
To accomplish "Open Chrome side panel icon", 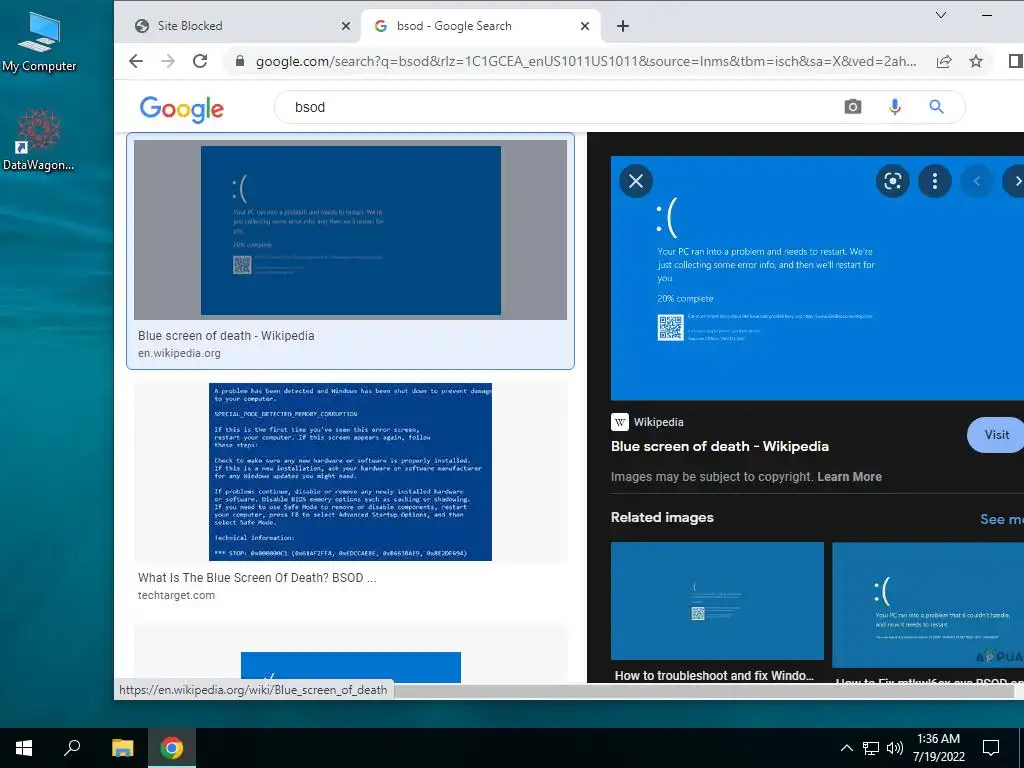I will (x=1015, y=61).
